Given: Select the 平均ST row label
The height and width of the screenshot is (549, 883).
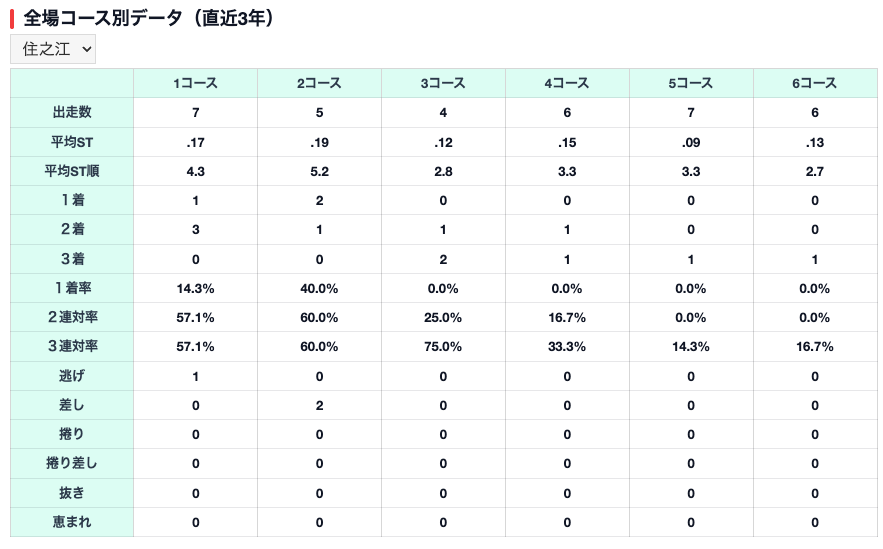Looking at the screenshot, I should 72,142.
